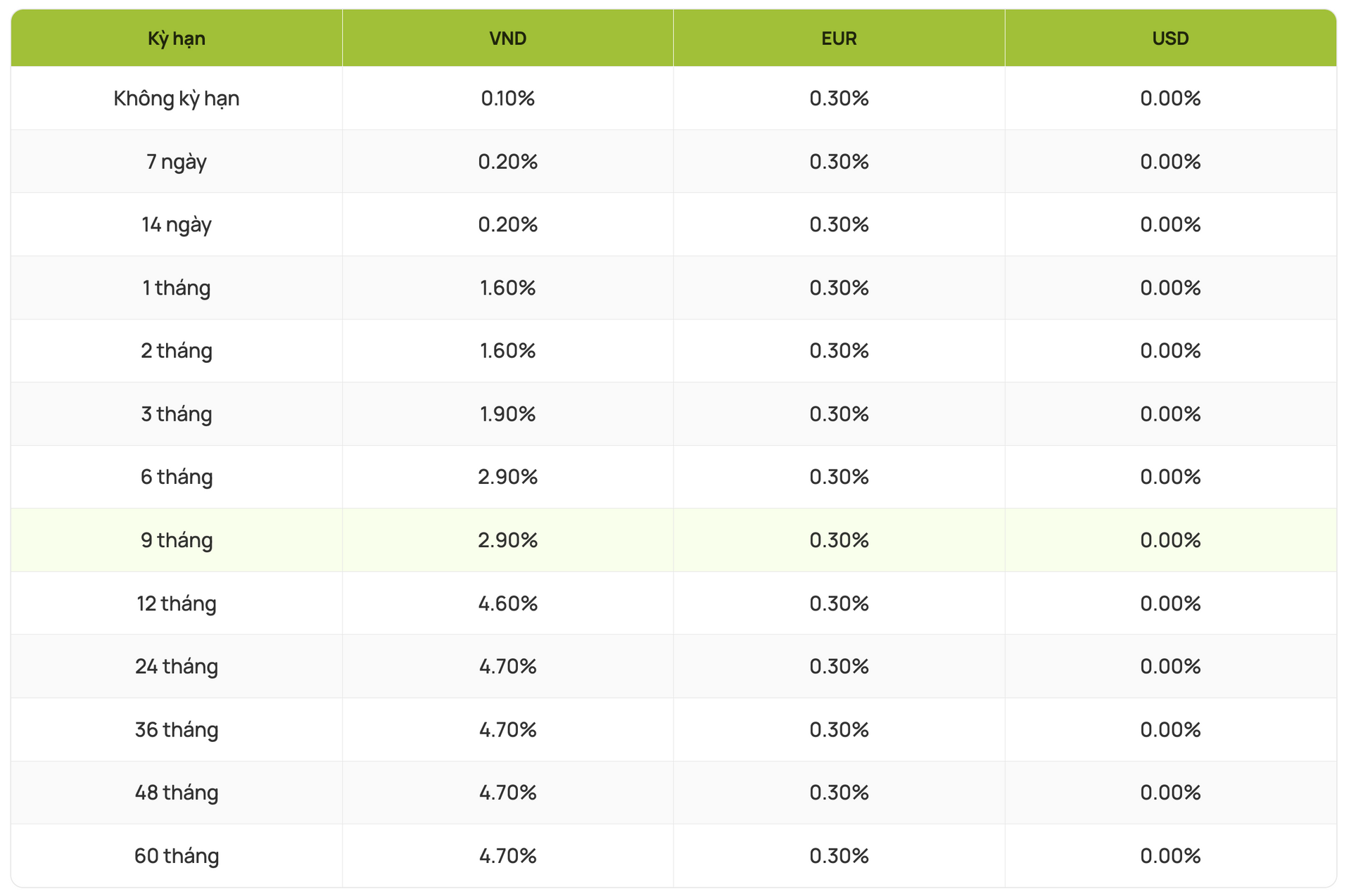Select the 1 tháng term label
1351x896 pixels.
(177, 288)
